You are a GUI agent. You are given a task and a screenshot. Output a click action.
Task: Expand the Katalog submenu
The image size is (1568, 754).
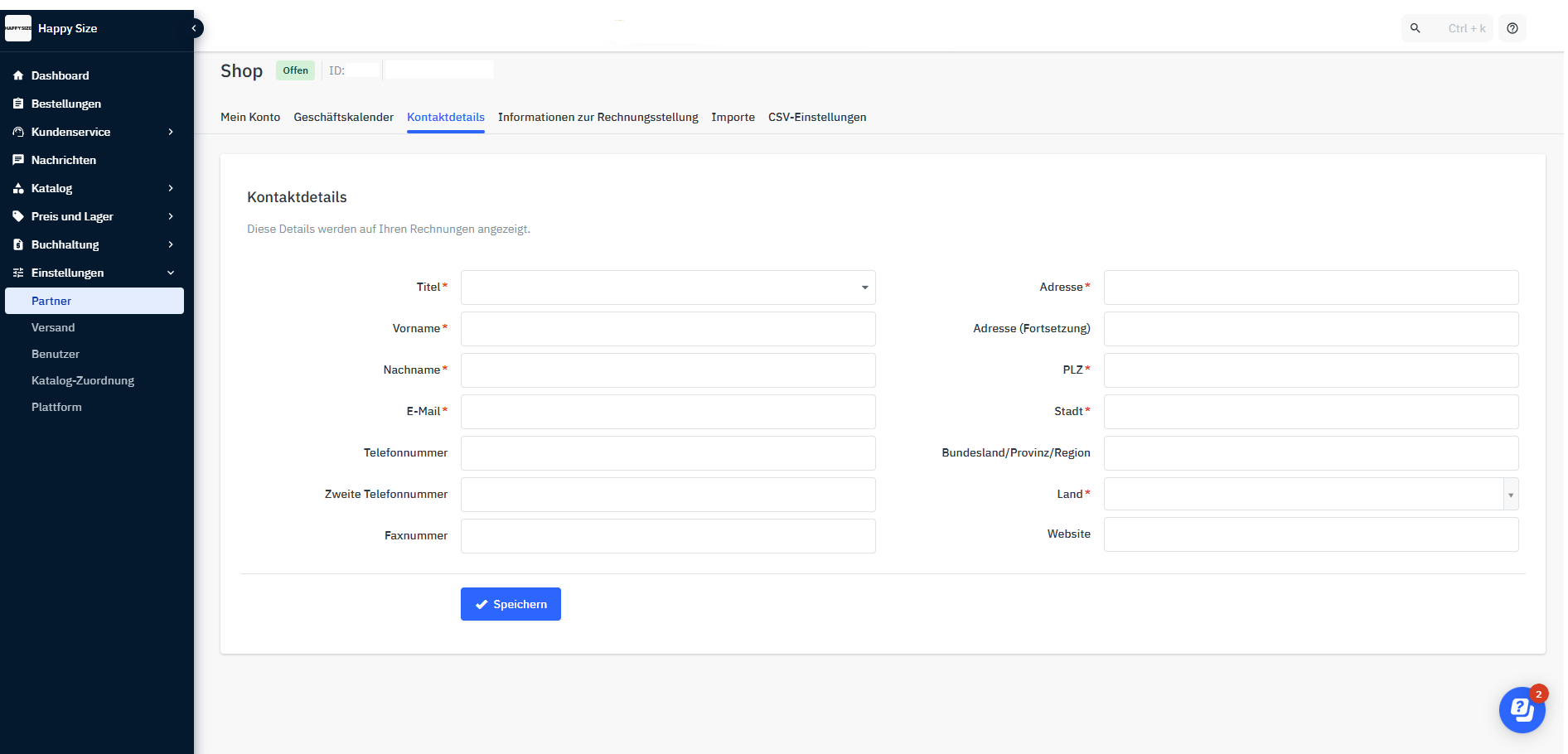[171, 188]
